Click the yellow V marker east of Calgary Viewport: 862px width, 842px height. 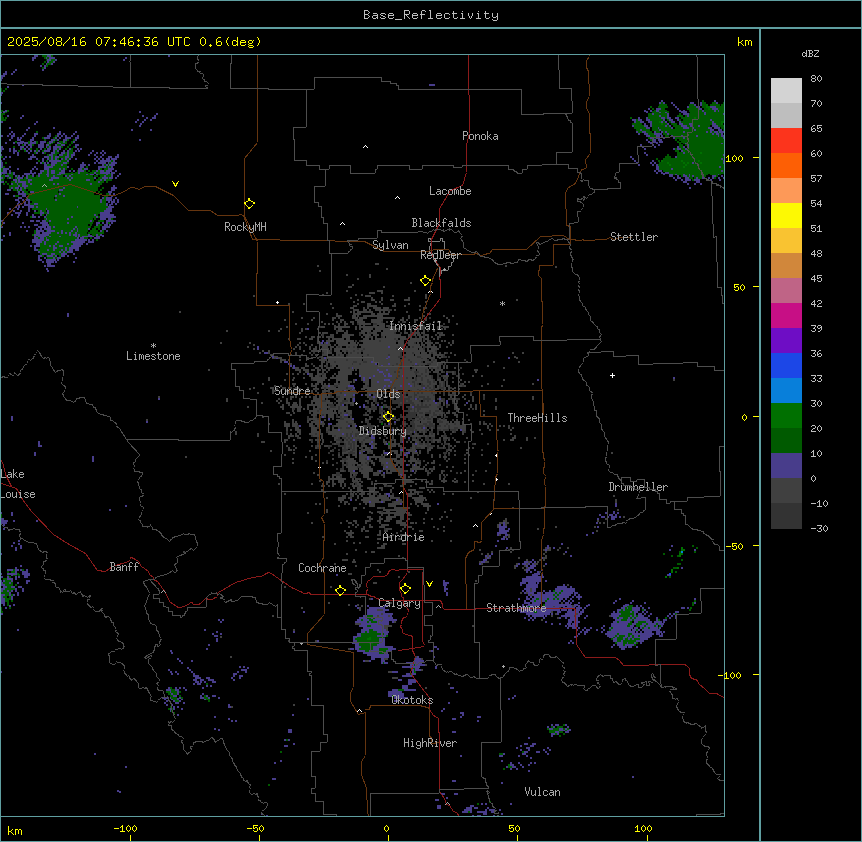pos(429,584)
